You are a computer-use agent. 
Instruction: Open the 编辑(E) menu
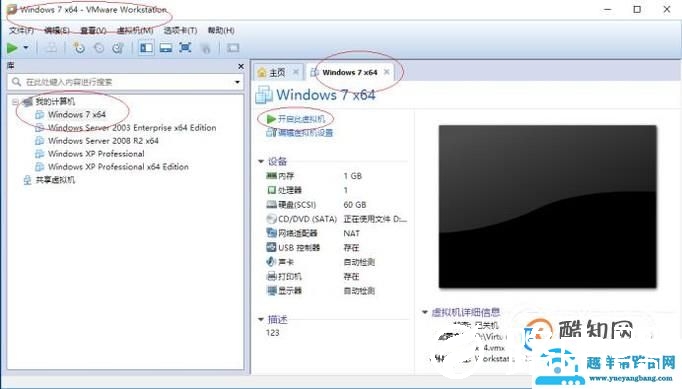click(57, 30)
